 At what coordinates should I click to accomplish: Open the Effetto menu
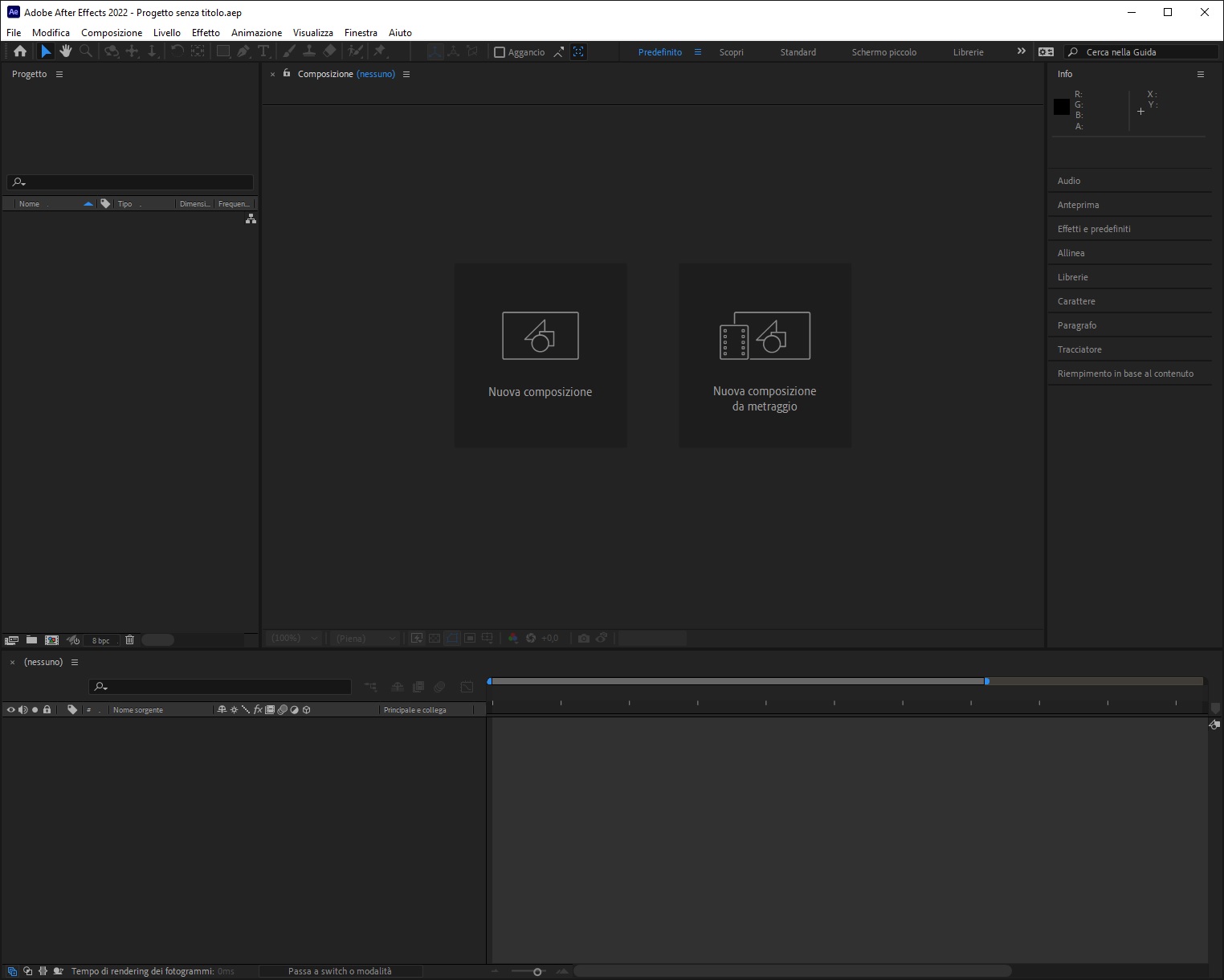tap(206, 33)
